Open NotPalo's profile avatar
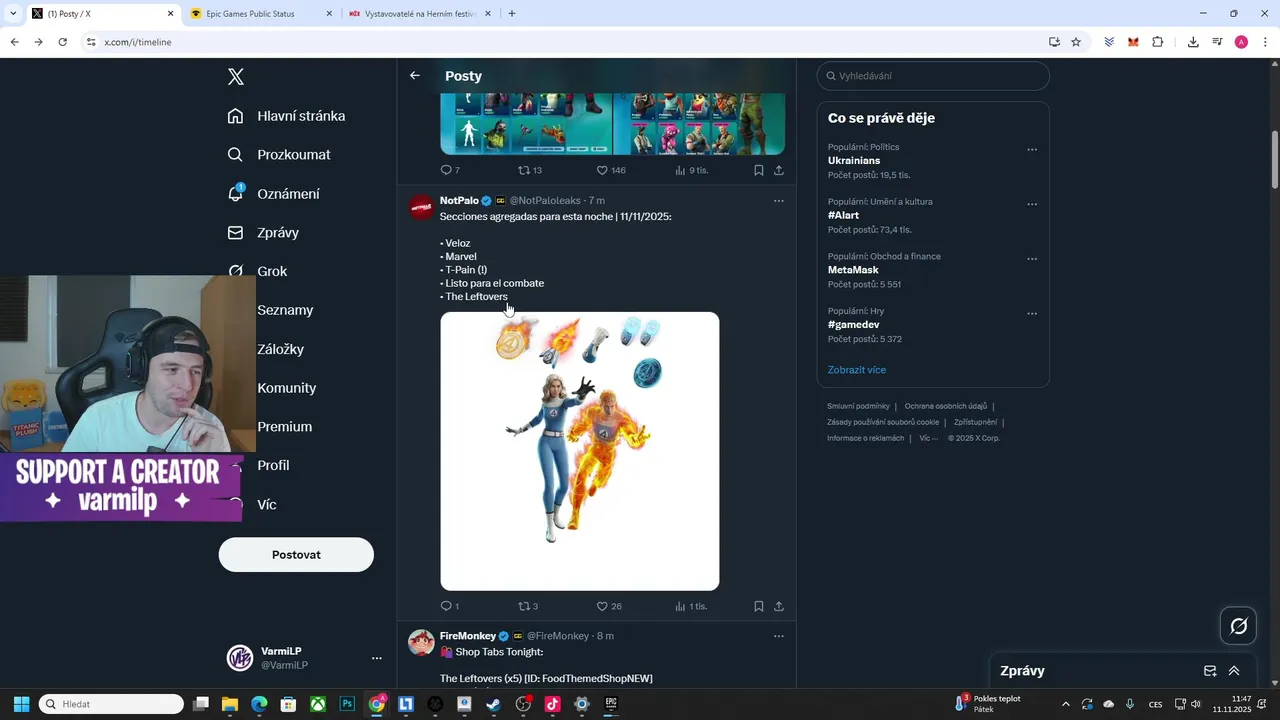 pos(422,208)
